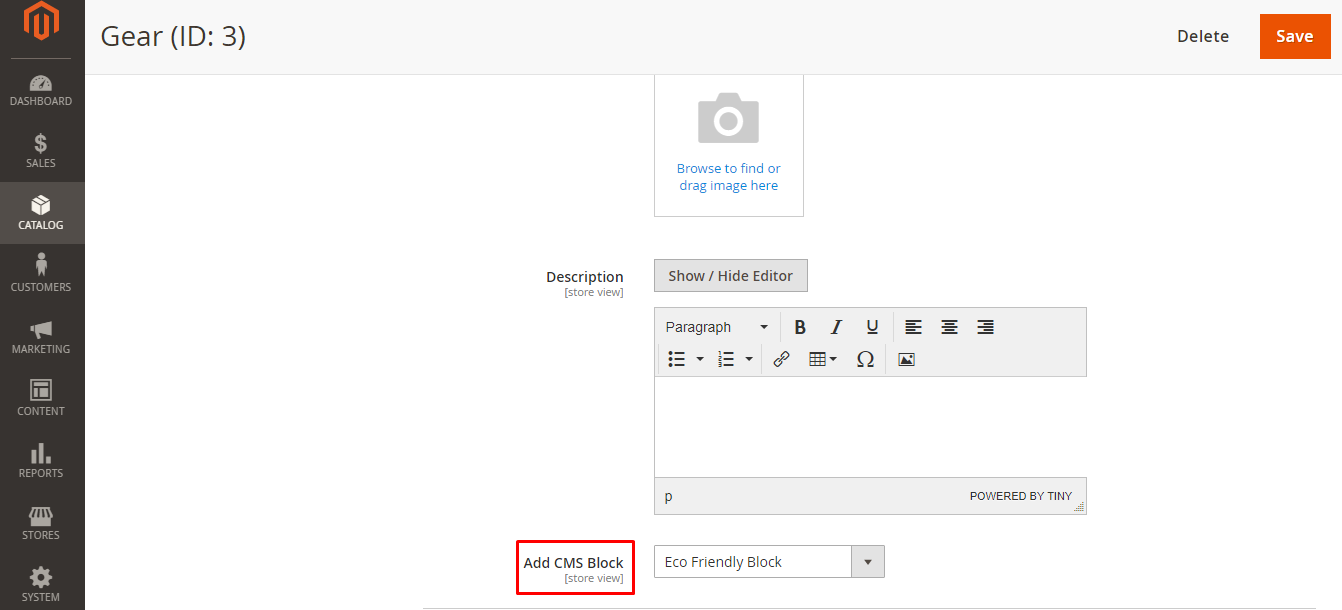Open the Paragraph format dropdown
The height and width of the screenshot is (610, 1342).
717,327
